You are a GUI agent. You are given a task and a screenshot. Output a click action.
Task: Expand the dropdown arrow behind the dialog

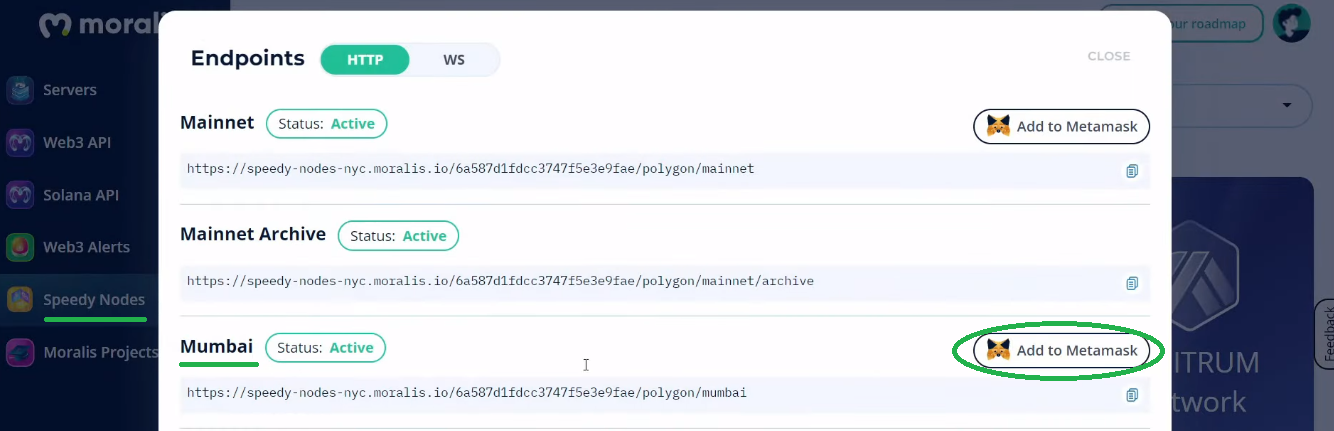(x=1288, y=105)
